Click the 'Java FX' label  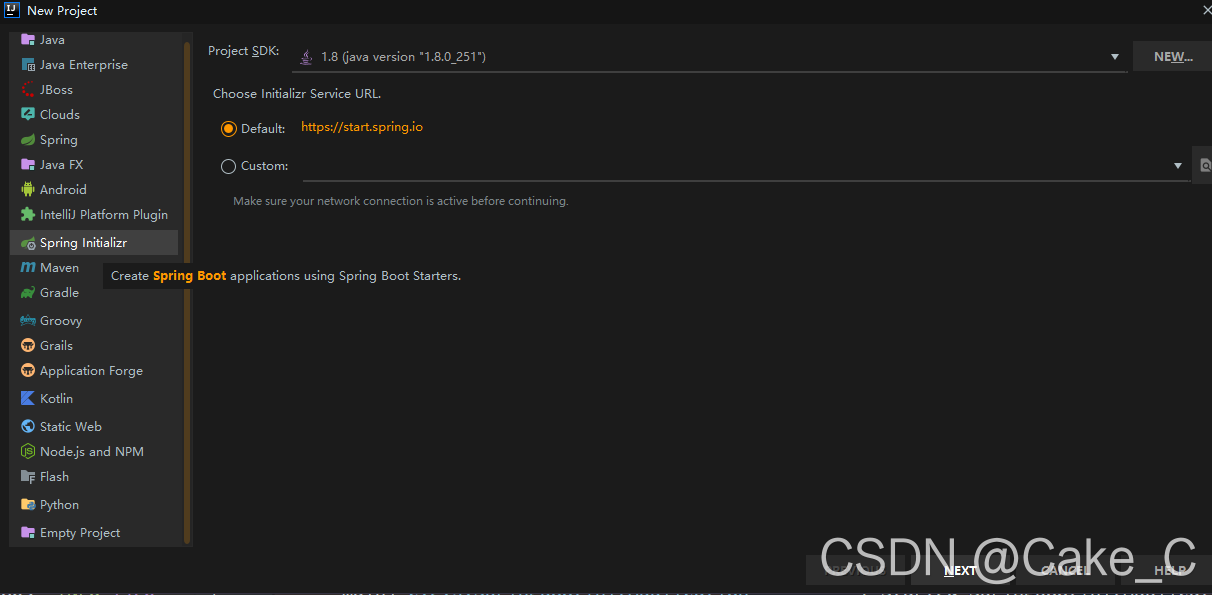click(x=61, y=164)
